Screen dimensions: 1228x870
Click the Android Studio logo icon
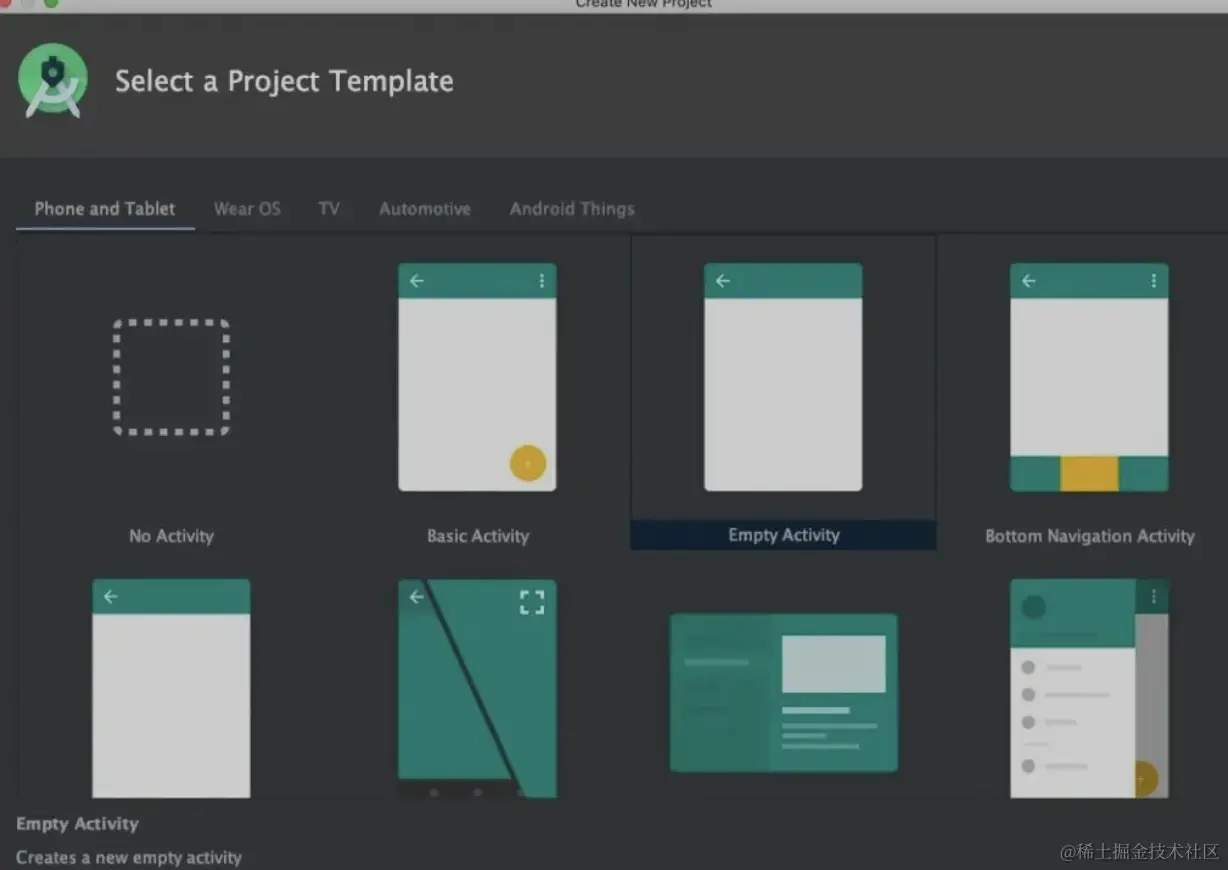(x=53, y=81)
